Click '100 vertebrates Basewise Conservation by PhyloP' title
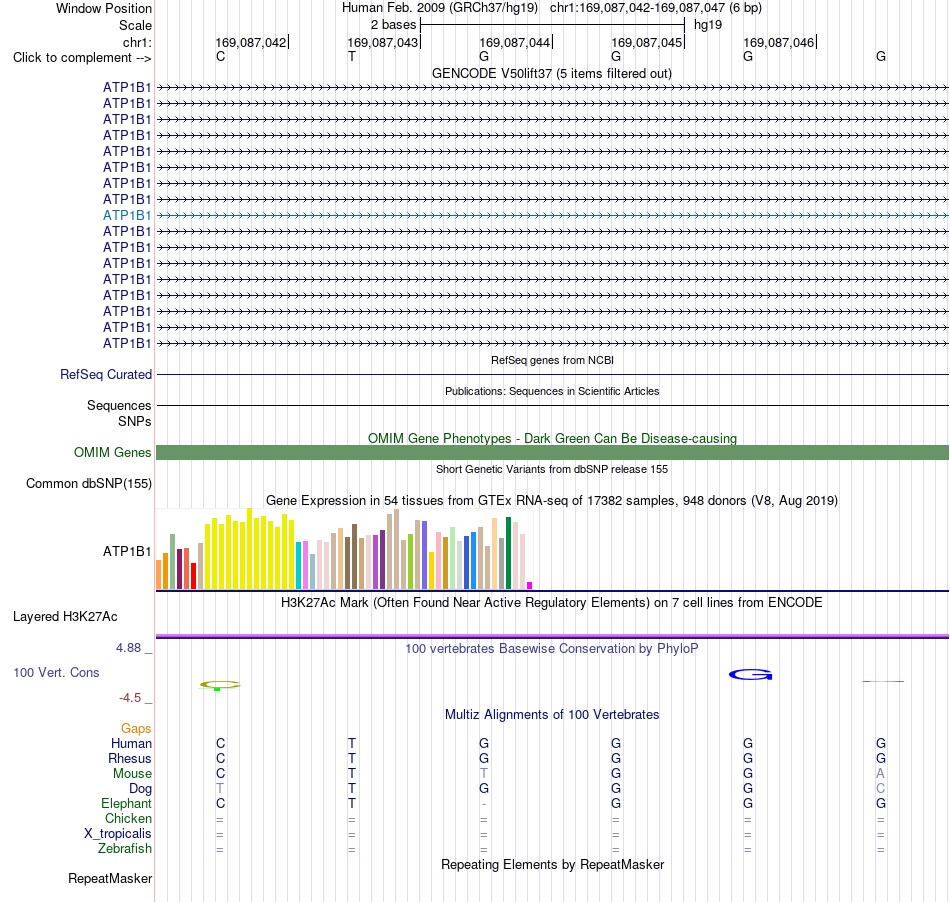 (x=552, y=648)
